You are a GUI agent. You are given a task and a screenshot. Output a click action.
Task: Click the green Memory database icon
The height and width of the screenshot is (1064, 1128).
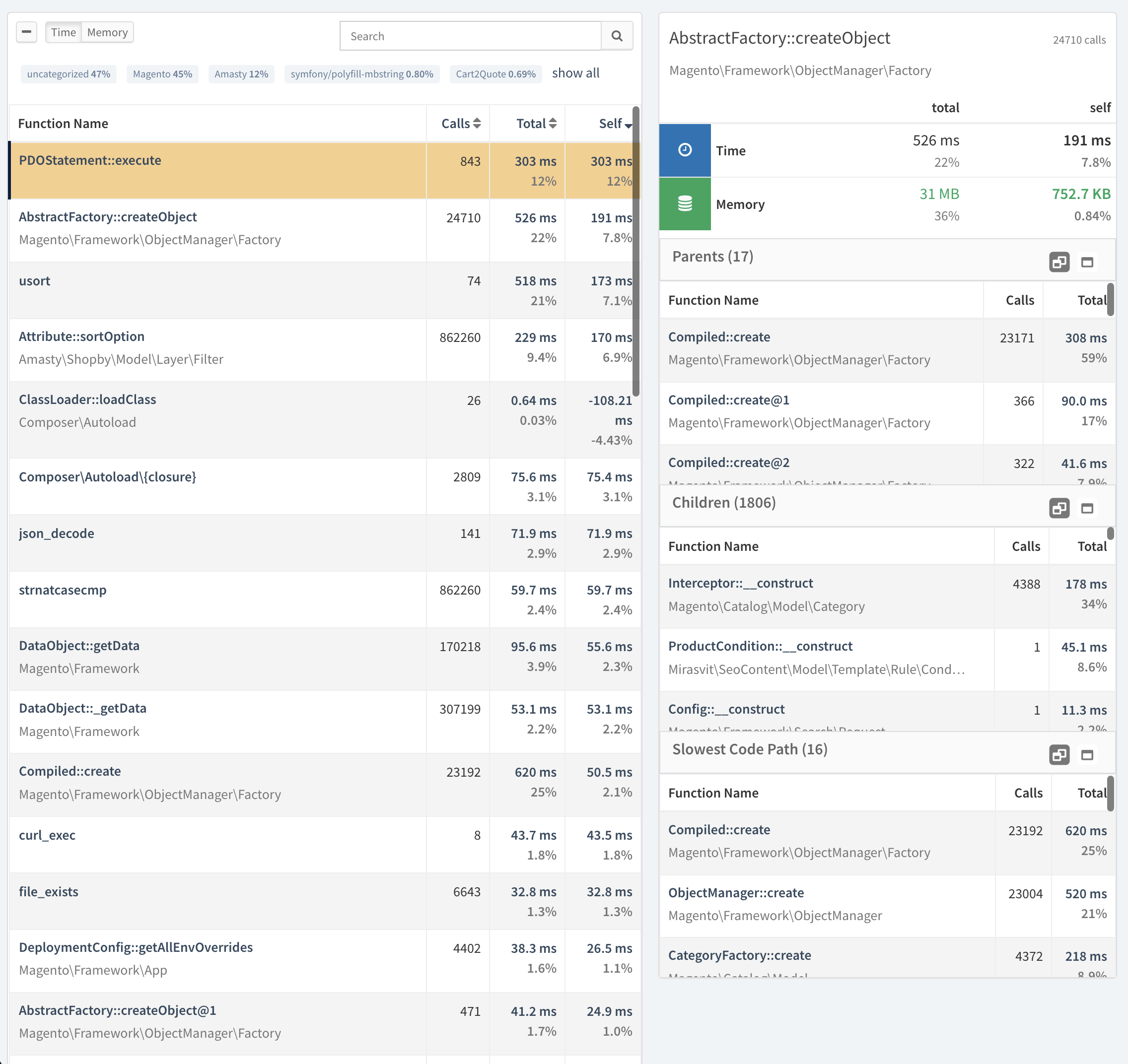685,203
